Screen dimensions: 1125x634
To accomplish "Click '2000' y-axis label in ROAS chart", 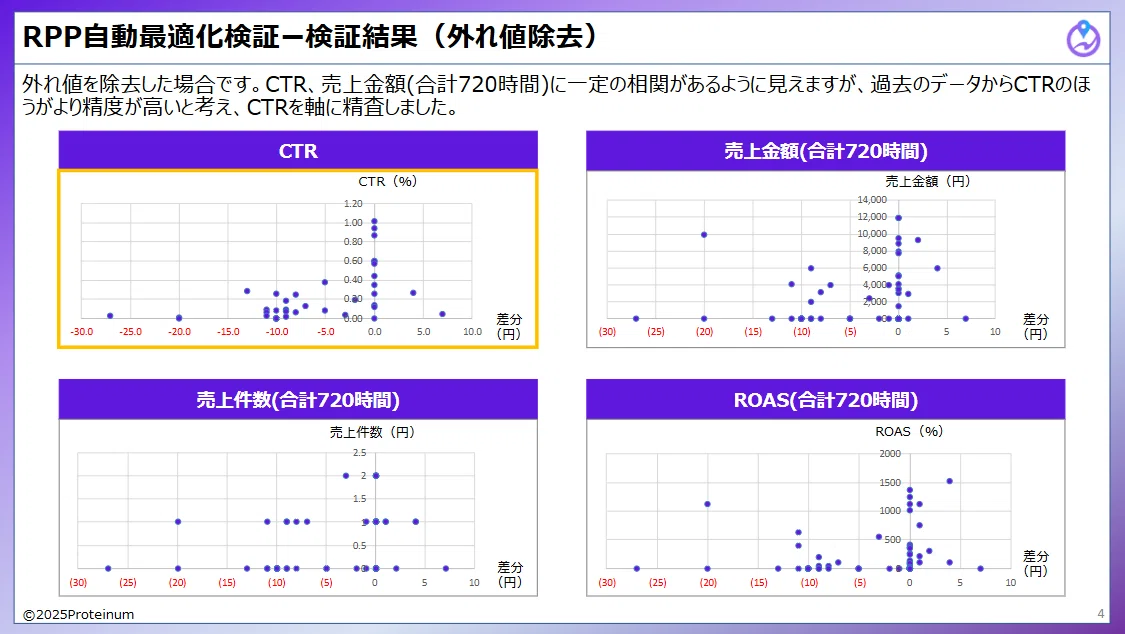I will [890, 453].
